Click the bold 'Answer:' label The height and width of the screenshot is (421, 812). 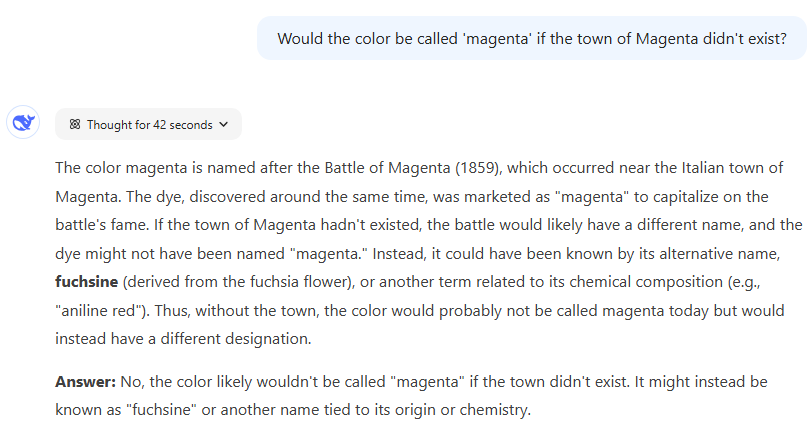point(86,382)
